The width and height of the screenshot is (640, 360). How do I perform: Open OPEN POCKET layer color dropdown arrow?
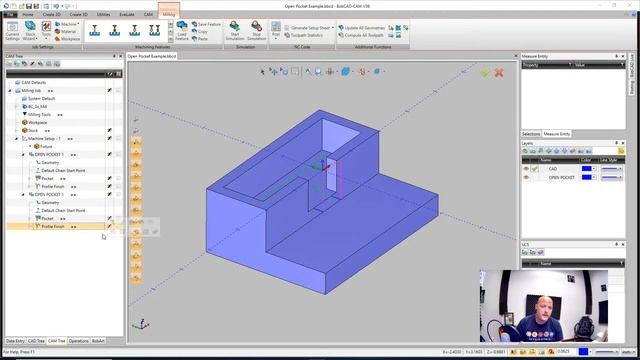coord(594,177)
